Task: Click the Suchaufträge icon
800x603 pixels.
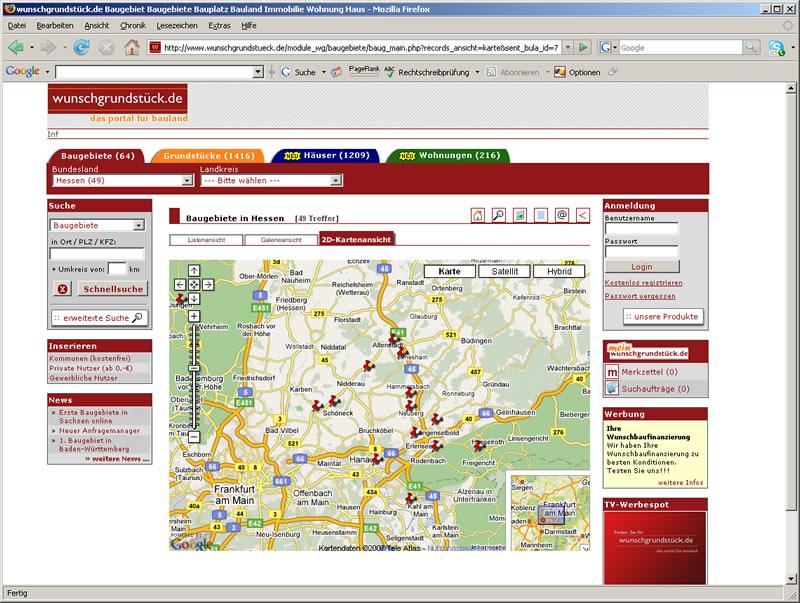Action: [612, 388]
